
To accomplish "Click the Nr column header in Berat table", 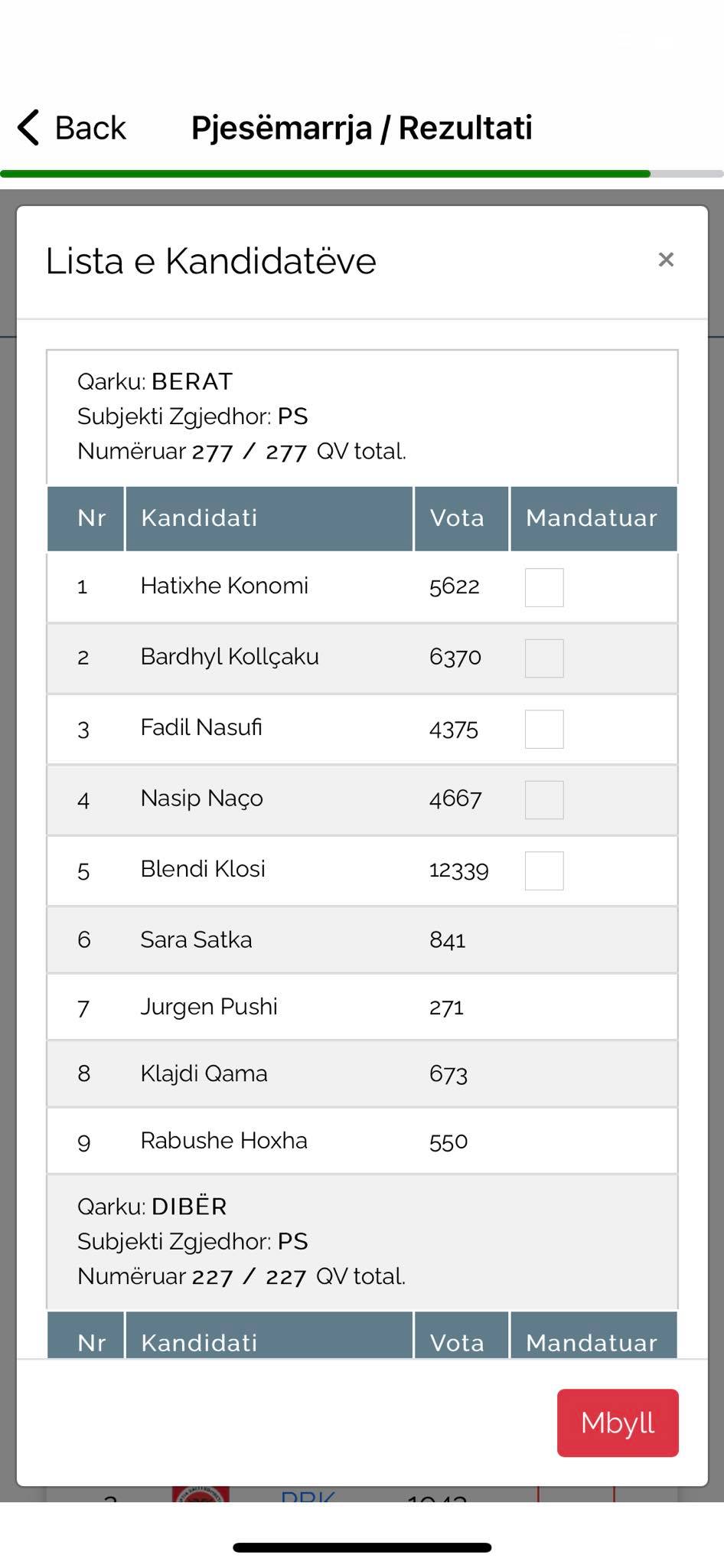I will pos(92,518).
